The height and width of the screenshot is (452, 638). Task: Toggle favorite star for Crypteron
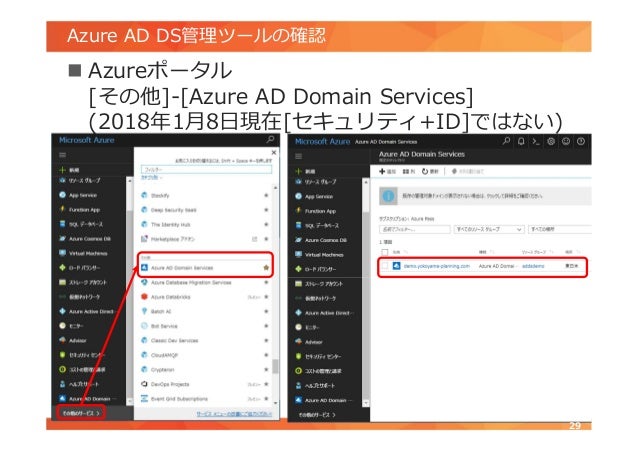[x=266, y=369]
